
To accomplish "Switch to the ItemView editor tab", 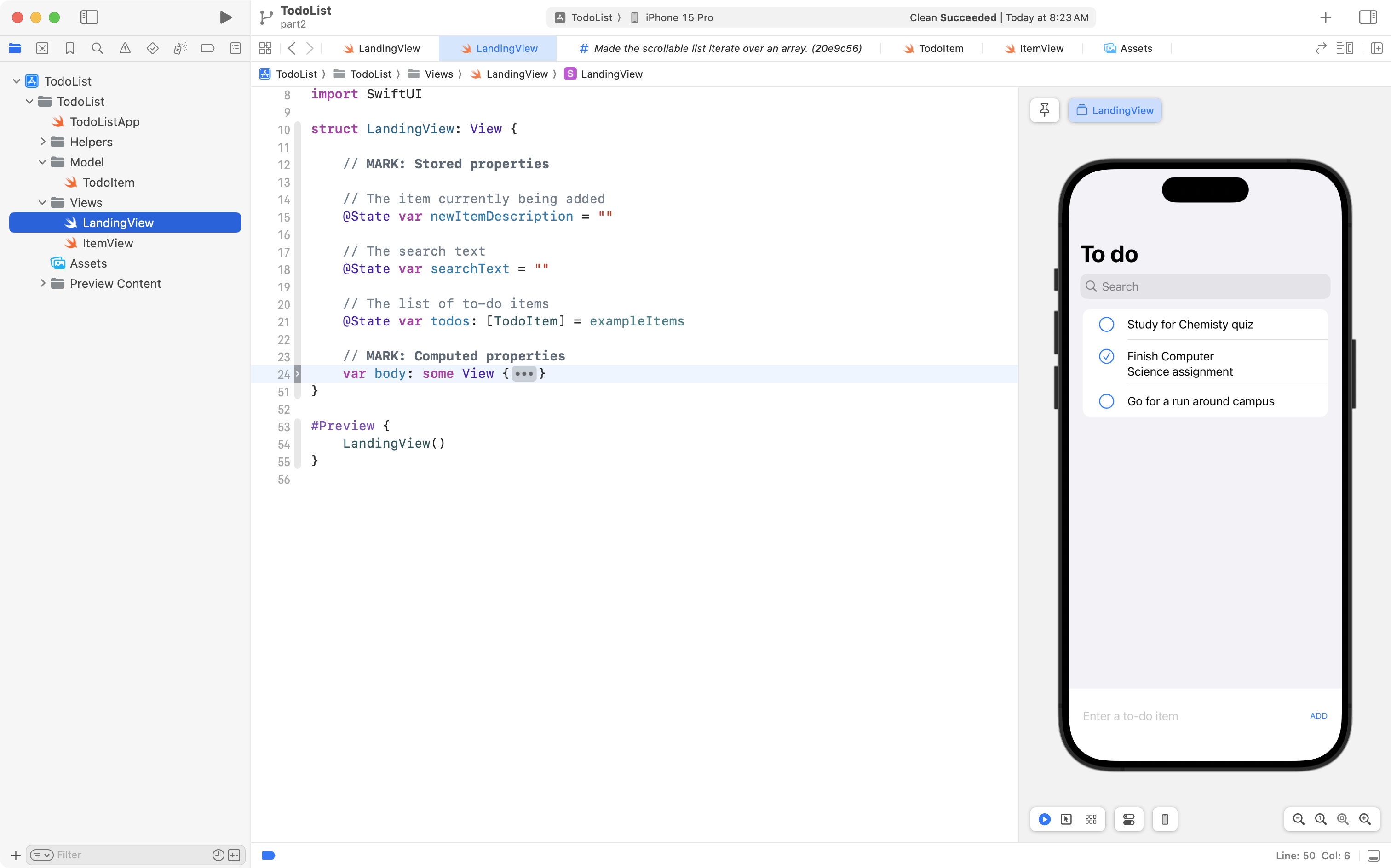I will coord(1034,48).
